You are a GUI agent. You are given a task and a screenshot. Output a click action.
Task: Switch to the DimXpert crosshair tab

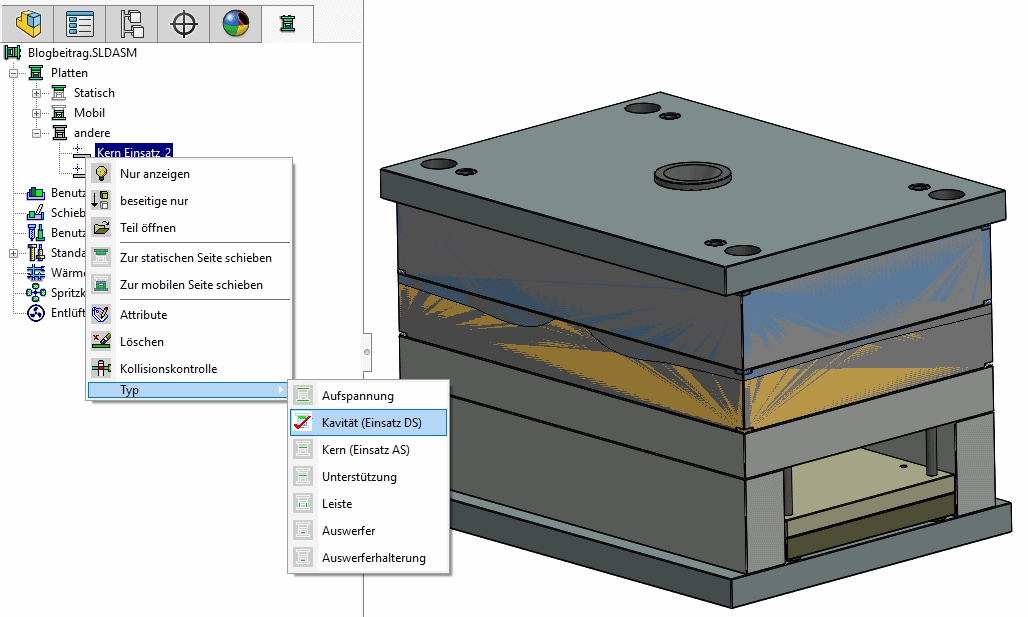click(184, 24)
